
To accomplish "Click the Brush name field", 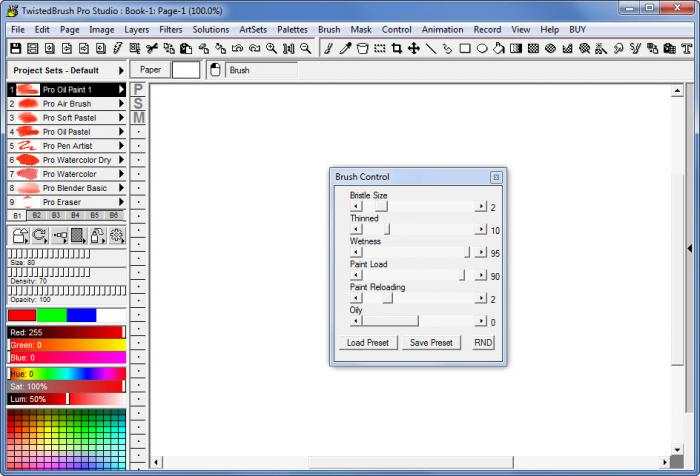I will (x=261, y=70).
